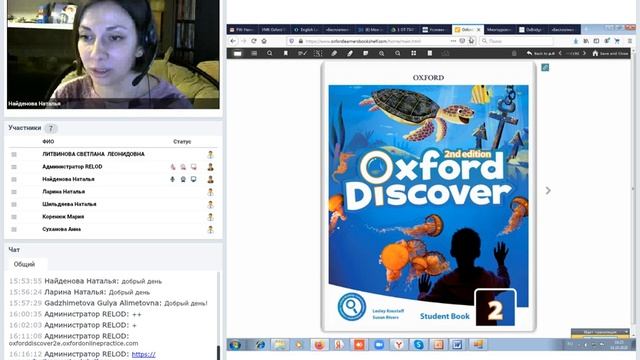Add a sticky note from the e-book toolbar

[x=366, y=53]
